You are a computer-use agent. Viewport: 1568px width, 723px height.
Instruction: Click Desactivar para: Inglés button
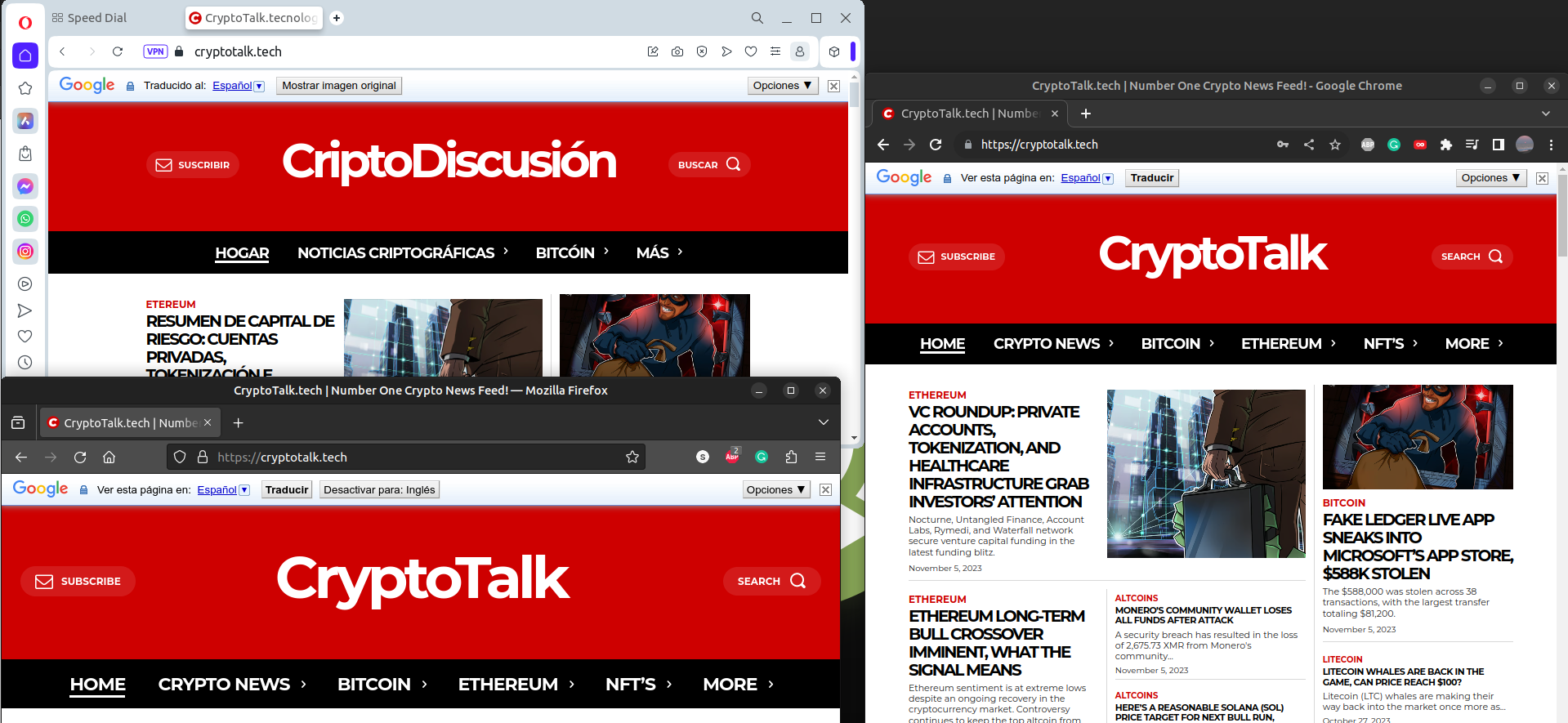[379, 490]
